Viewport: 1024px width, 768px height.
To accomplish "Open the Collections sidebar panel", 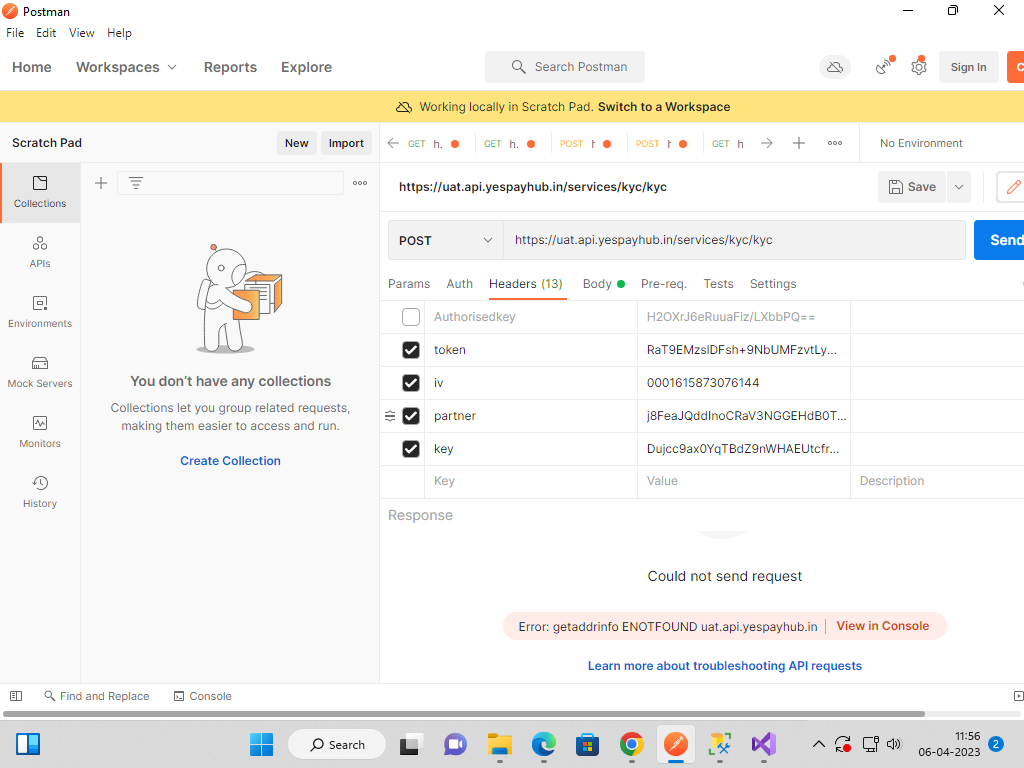I will (40, 192).
